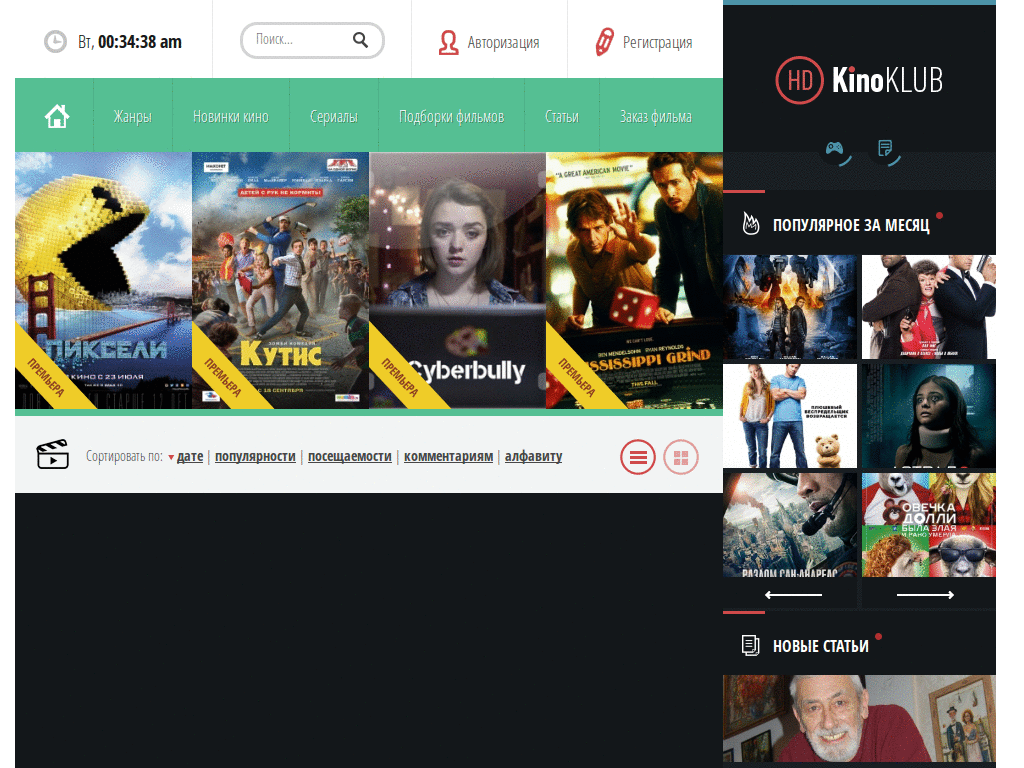The height and width of the screenshot is (768, 1024).
Task: Click the flame icon near Популярное за месяц
Action: click(x=751, y=224)
